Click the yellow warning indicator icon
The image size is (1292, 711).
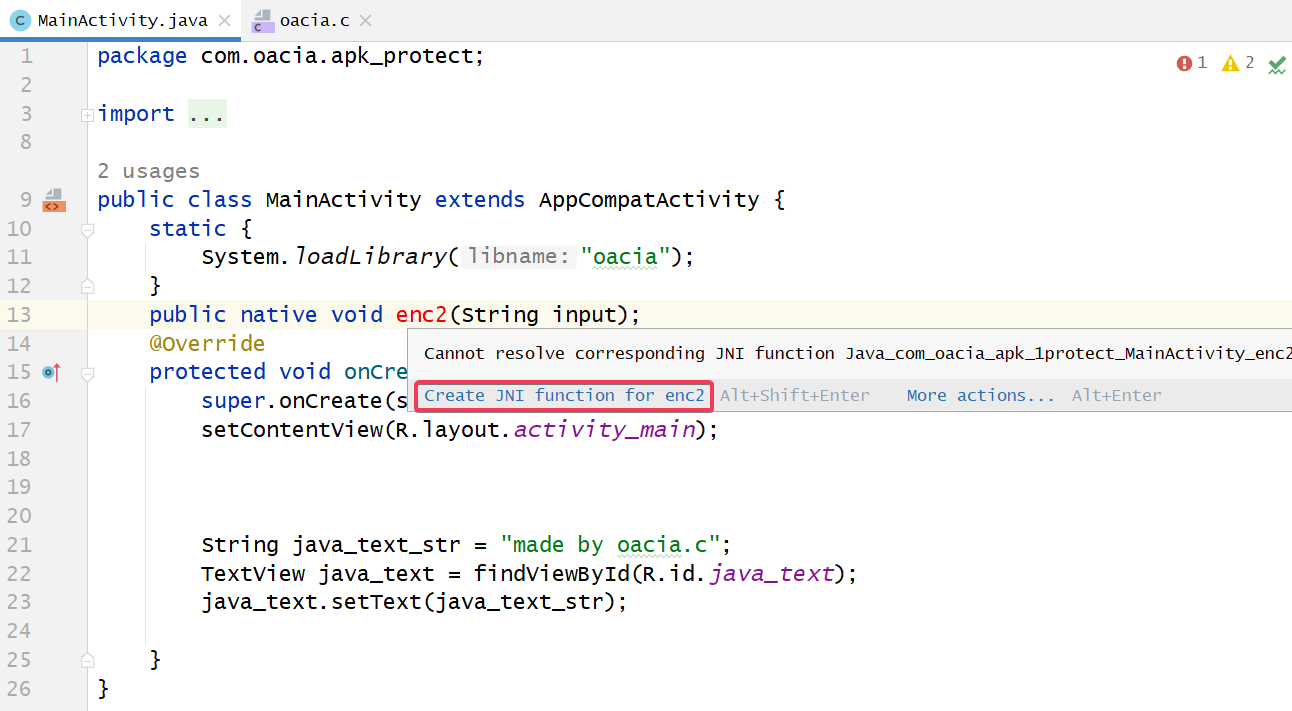tap(1230, 63)
